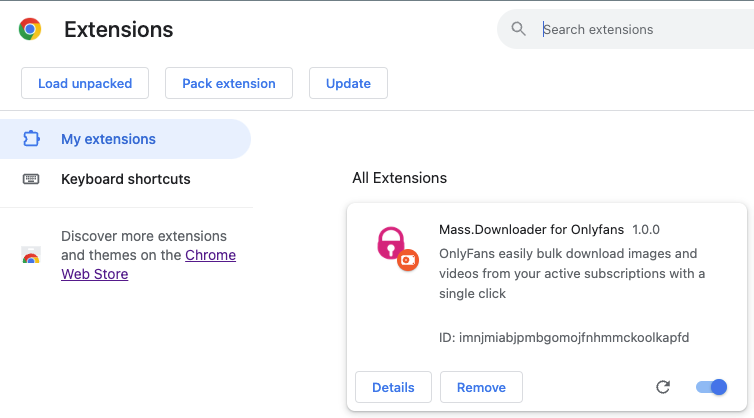Click the Chrome Web Store icon
The image size is (754, 418).
click(31, 255)
